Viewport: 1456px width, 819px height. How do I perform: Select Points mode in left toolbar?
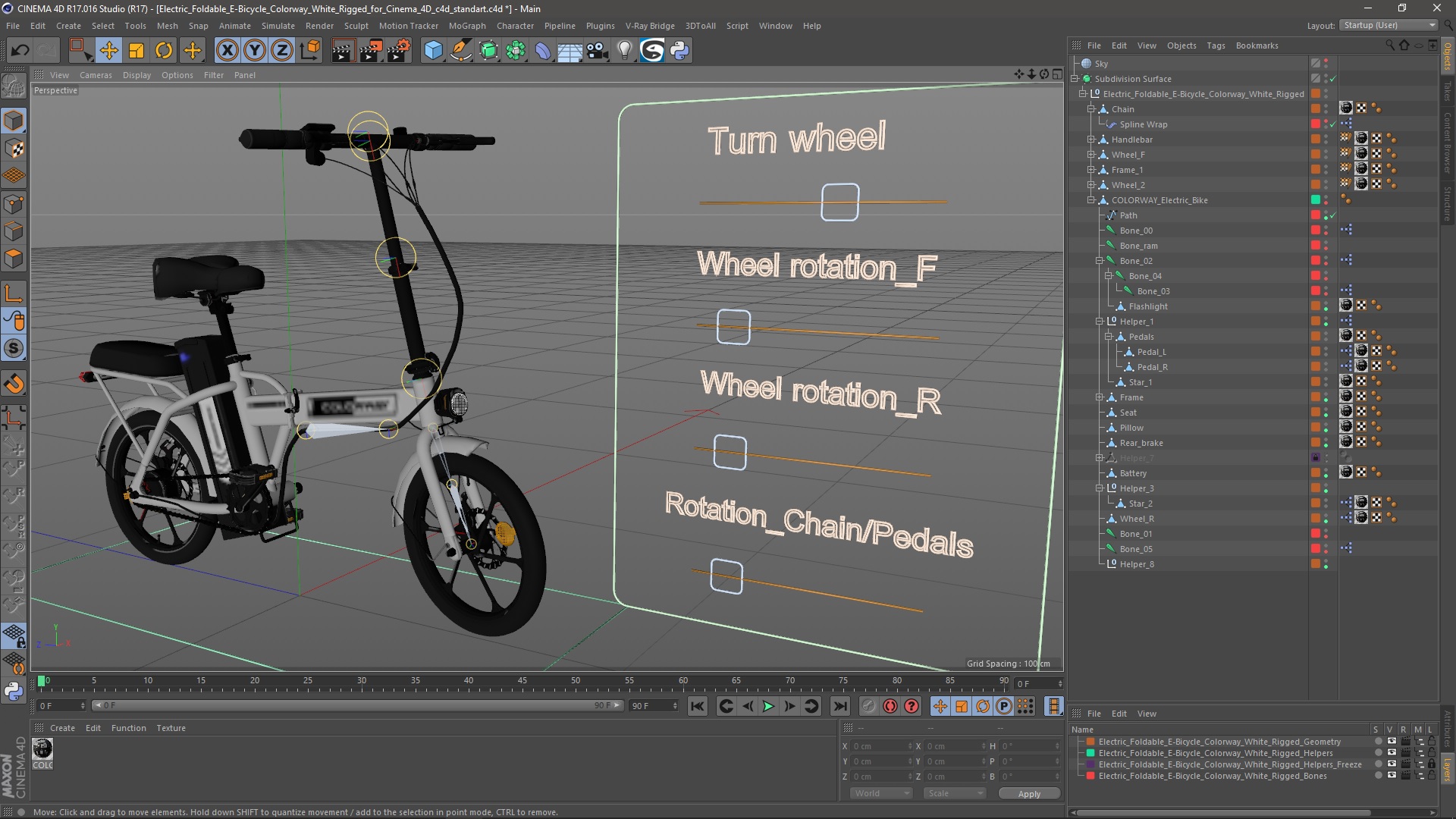click(14, 204)
